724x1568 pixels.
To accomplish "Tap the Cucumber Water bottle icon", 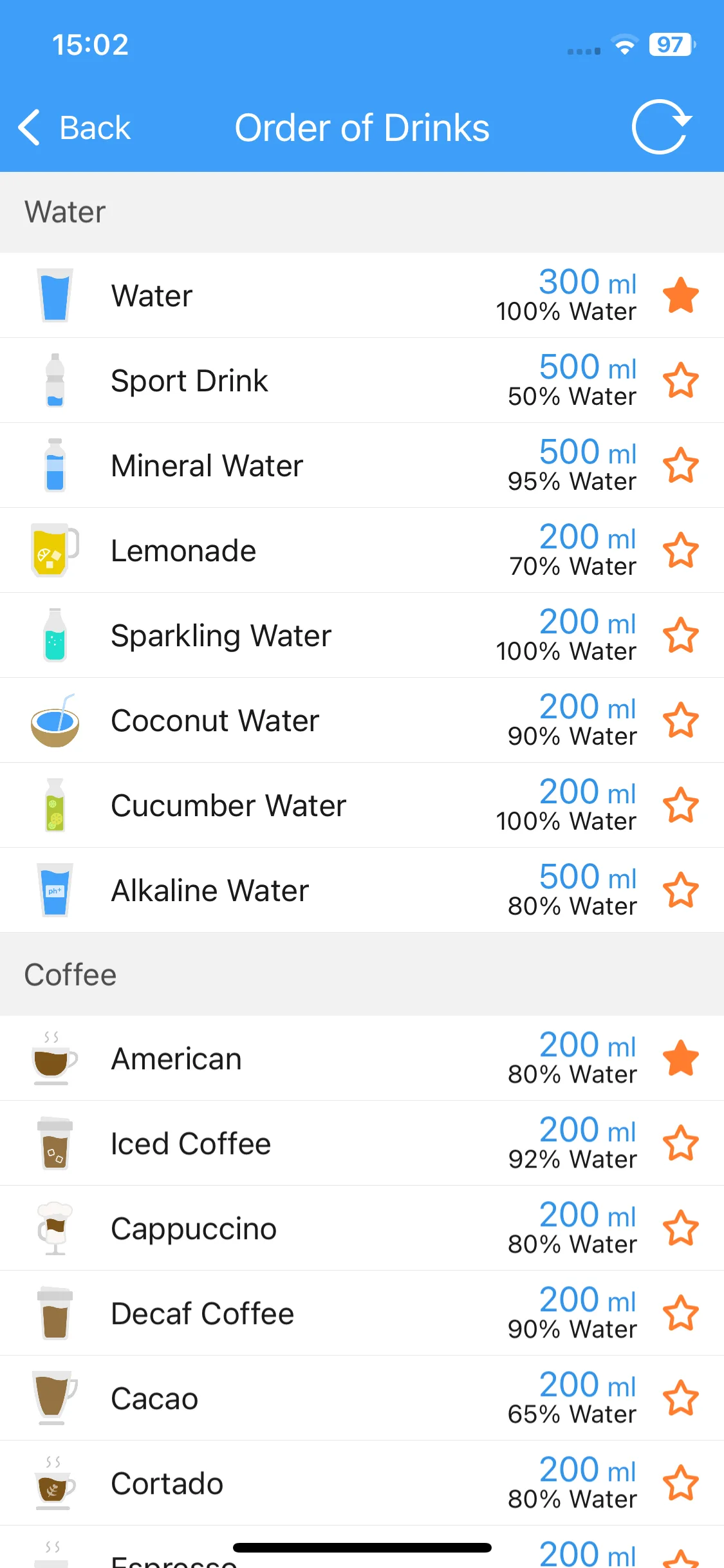I will 55,805.
